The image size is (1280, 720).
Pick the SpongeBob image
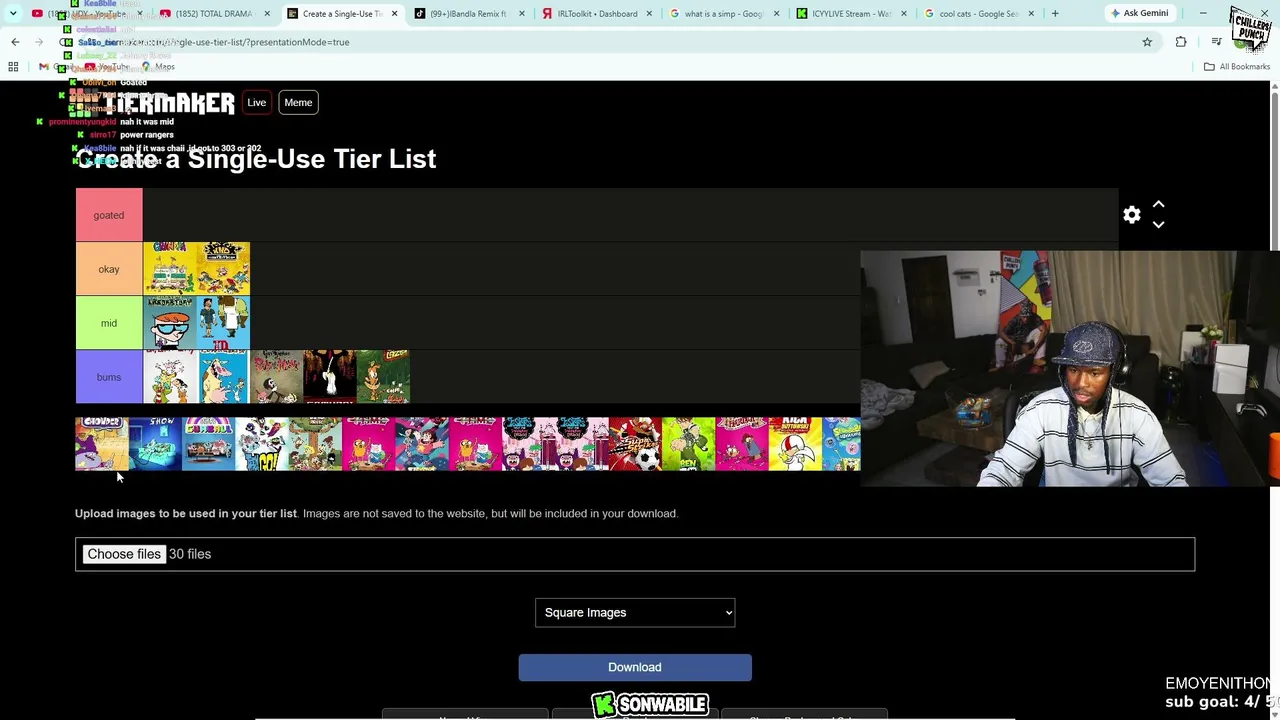[x=842, y=444]
